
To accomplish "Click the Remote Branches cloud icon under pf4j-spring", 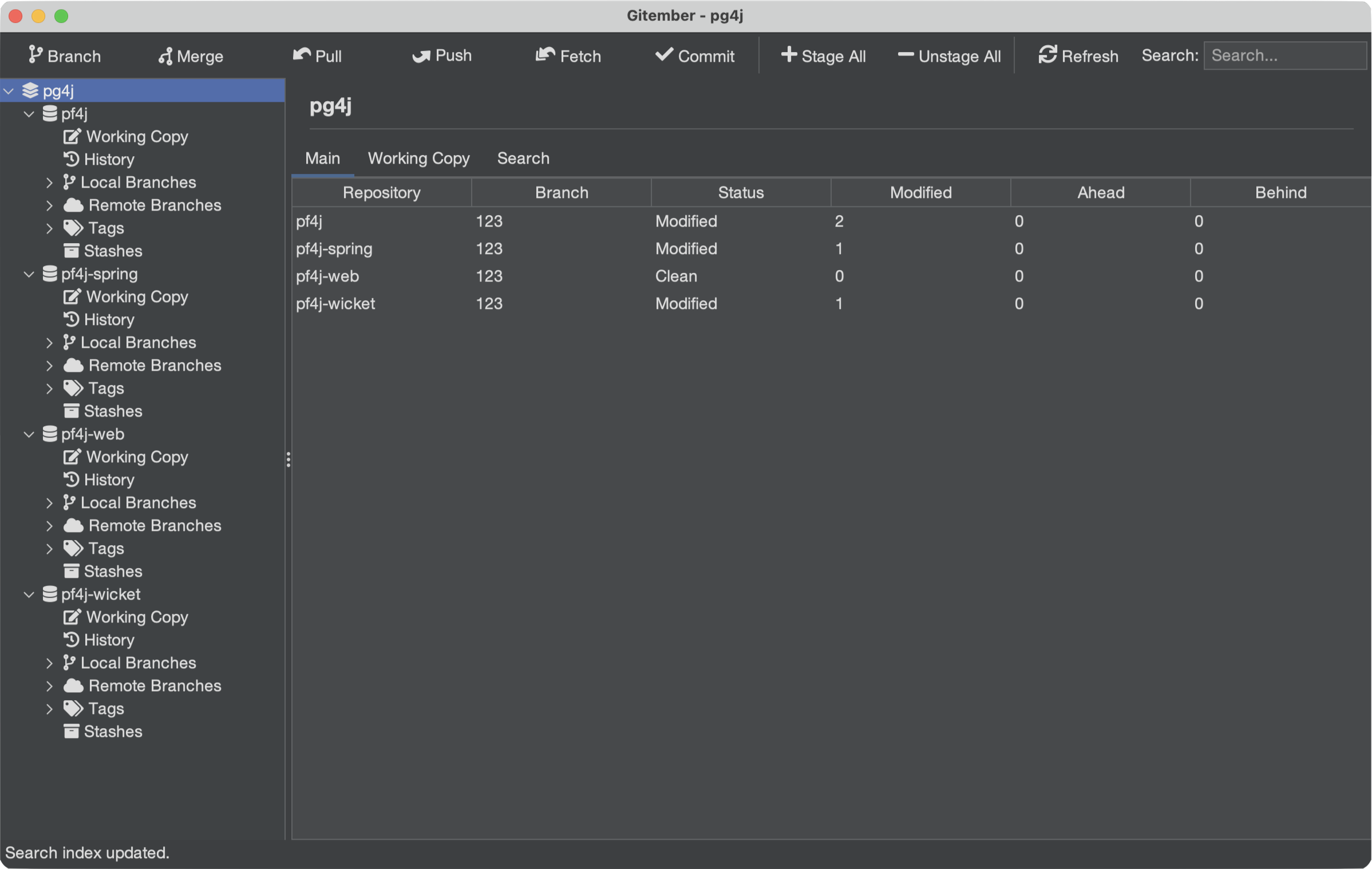I will [x=73, y=365].
